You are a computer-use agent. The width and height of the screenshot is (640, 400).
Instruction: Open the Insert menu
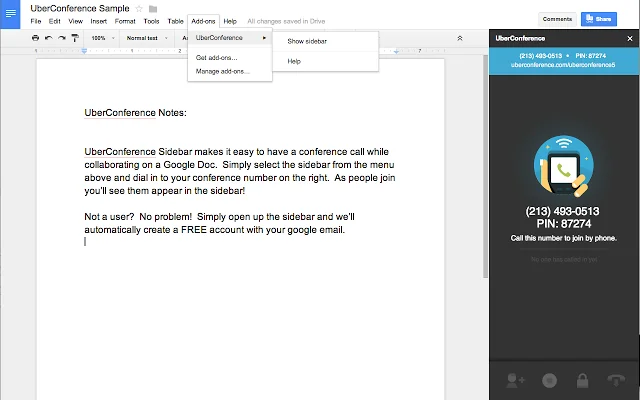coord(98,21)
